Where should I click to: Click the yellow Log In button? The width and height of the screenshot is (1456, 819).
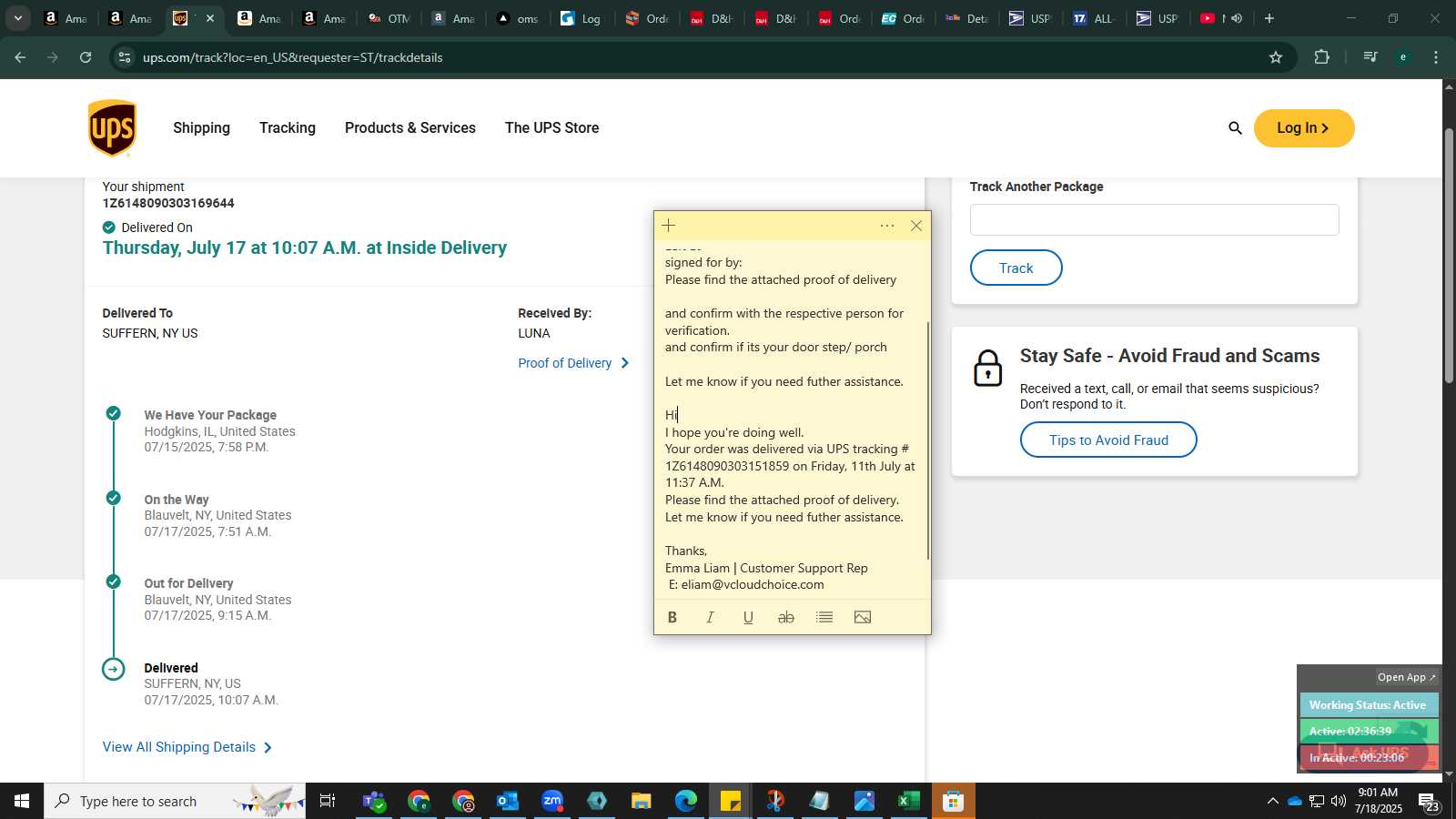click(1304, 128)
